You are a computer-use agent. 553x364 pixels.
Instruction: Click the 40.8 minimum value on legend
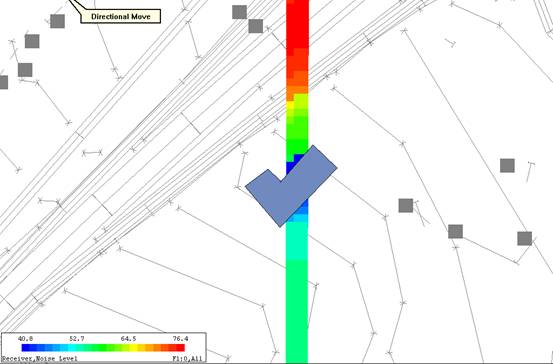coord(25,339)
